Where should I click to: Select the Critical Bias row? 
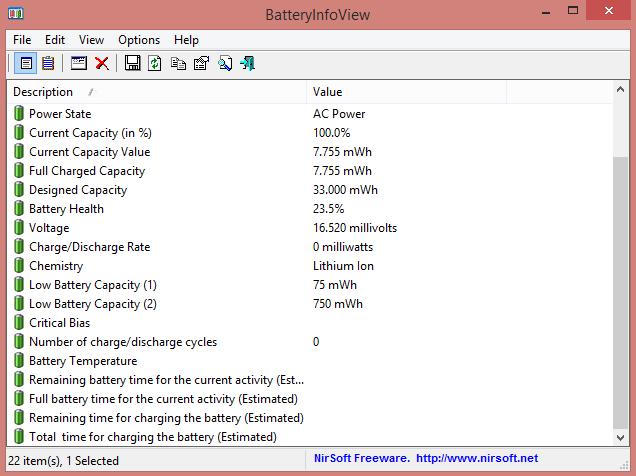coord(309,322)
